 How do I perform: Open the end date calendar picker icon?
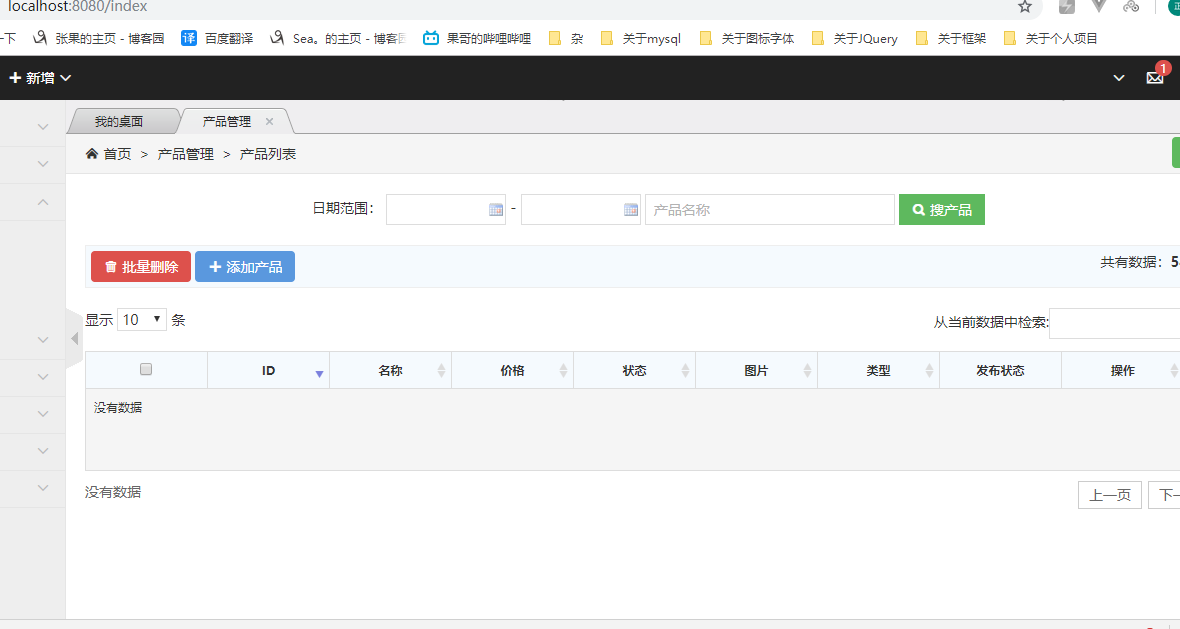[631, 210]
